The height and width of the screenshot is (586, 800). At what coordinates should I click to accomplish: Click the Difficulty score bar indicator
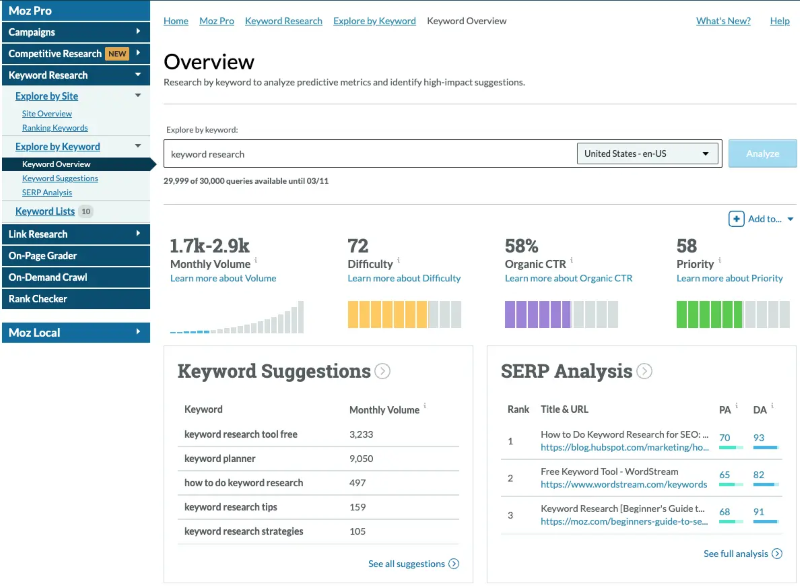click(405, 315)
